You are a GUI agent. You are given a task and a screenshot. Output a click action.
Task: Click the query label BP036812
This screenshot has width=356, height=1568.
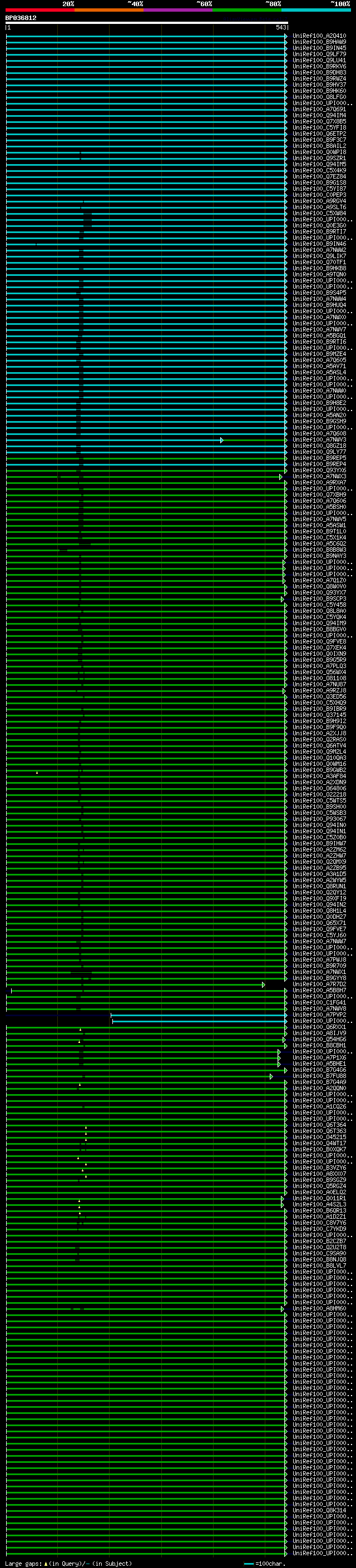click(x=21, y=18)
